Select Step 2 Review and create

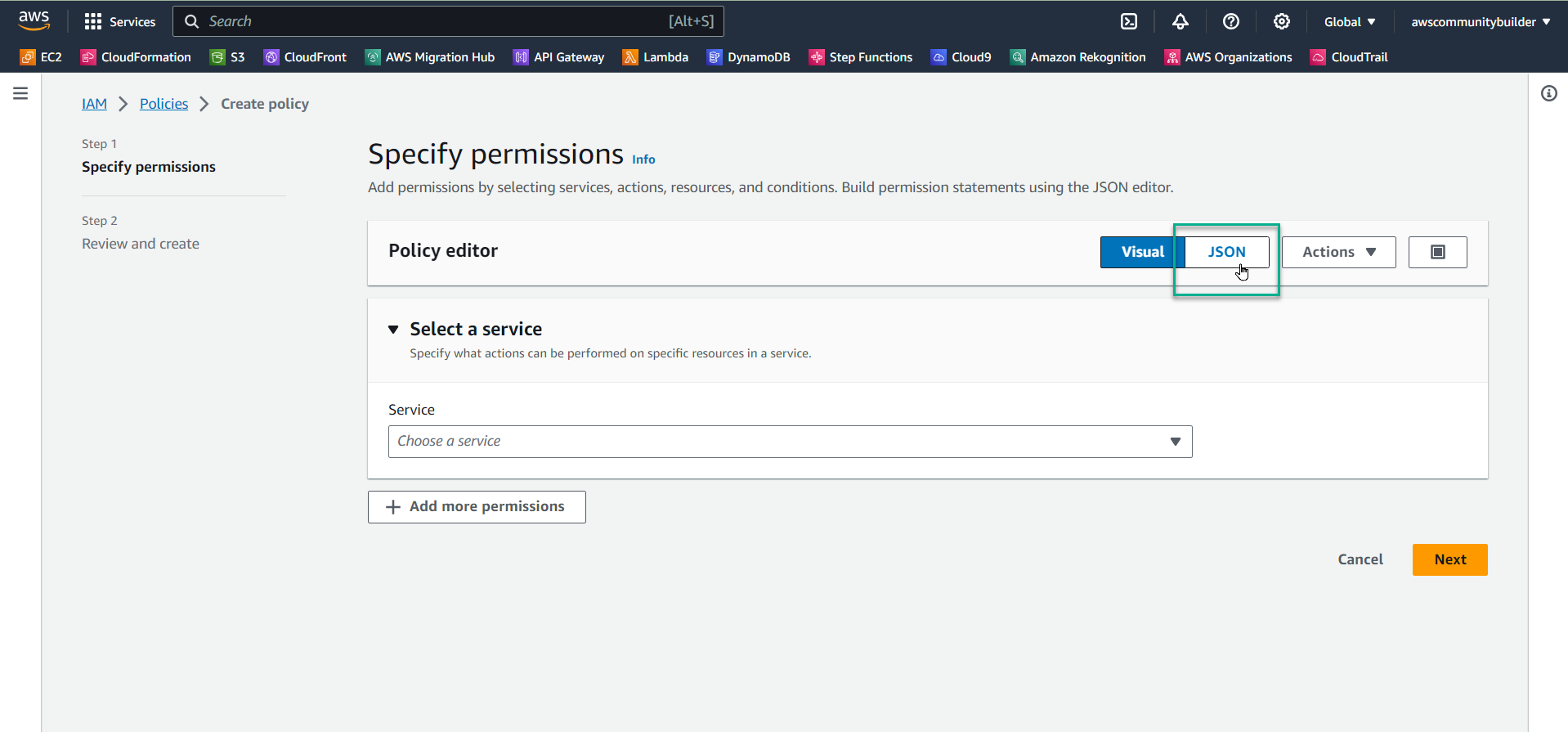coord(141,244)
